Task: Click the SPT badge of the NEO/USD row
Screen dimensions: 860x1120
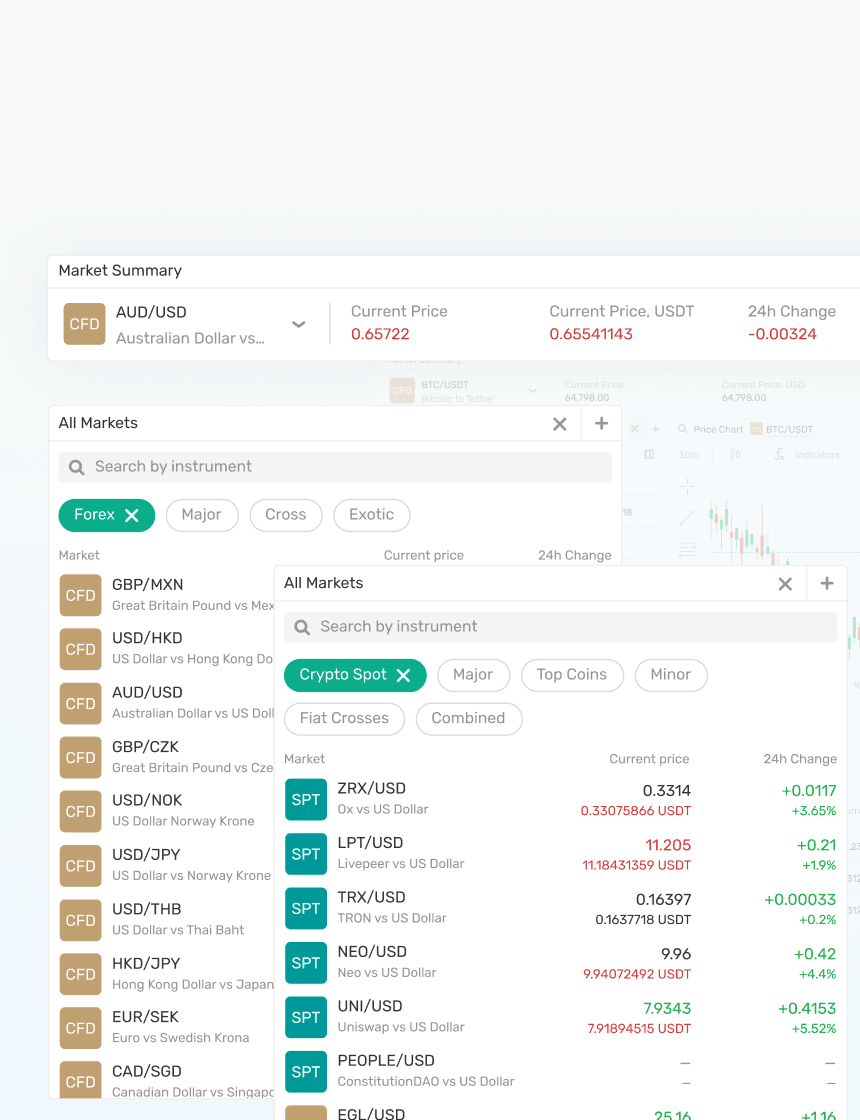Action: 306,963
